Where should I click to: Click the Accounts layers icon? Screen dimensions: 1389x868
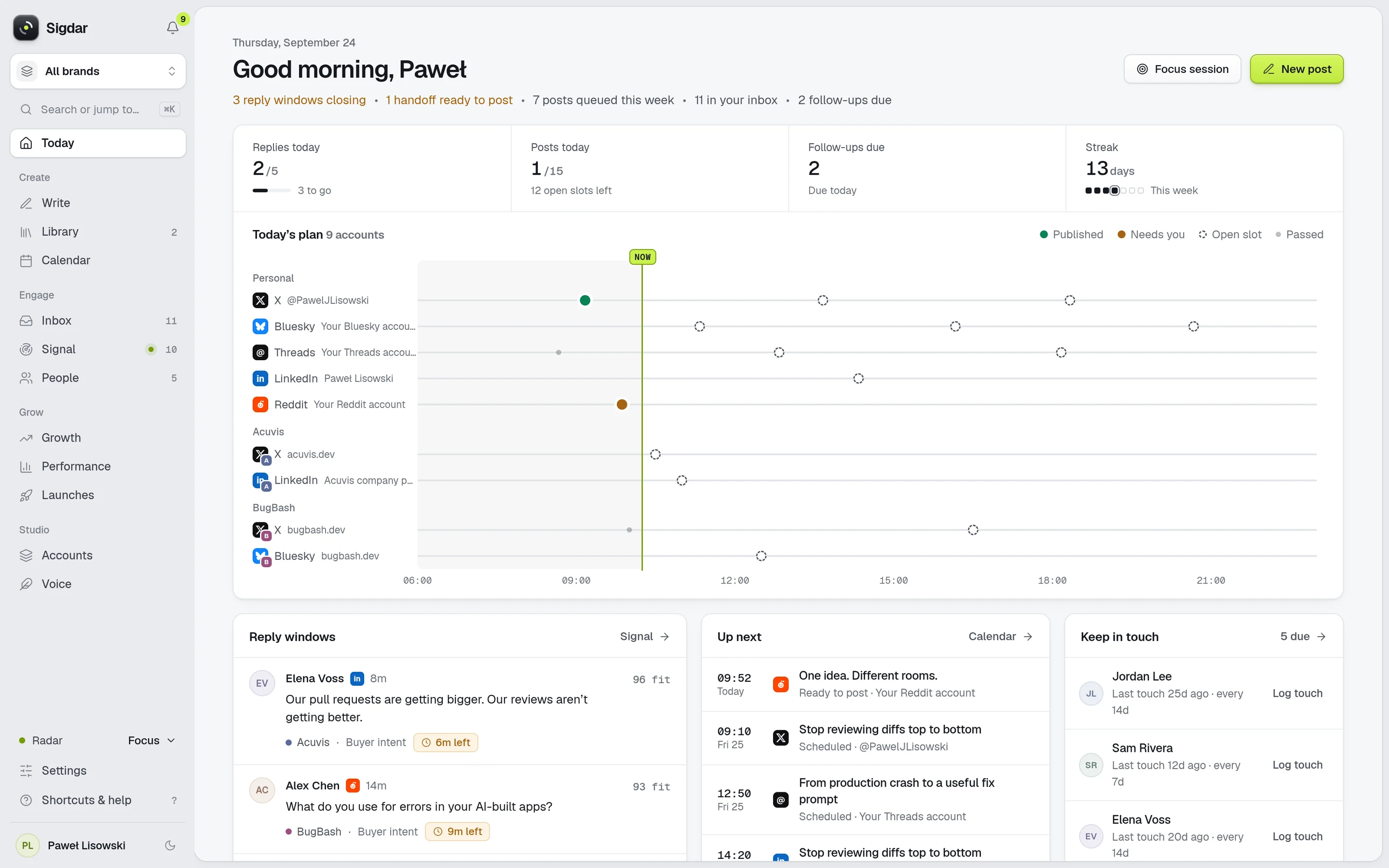point(27,556)
